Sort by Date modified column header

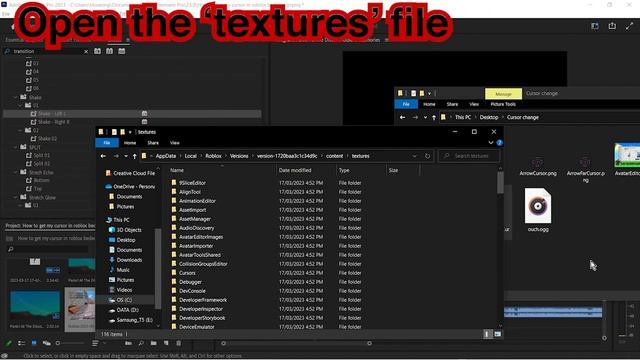pos(306,170)
